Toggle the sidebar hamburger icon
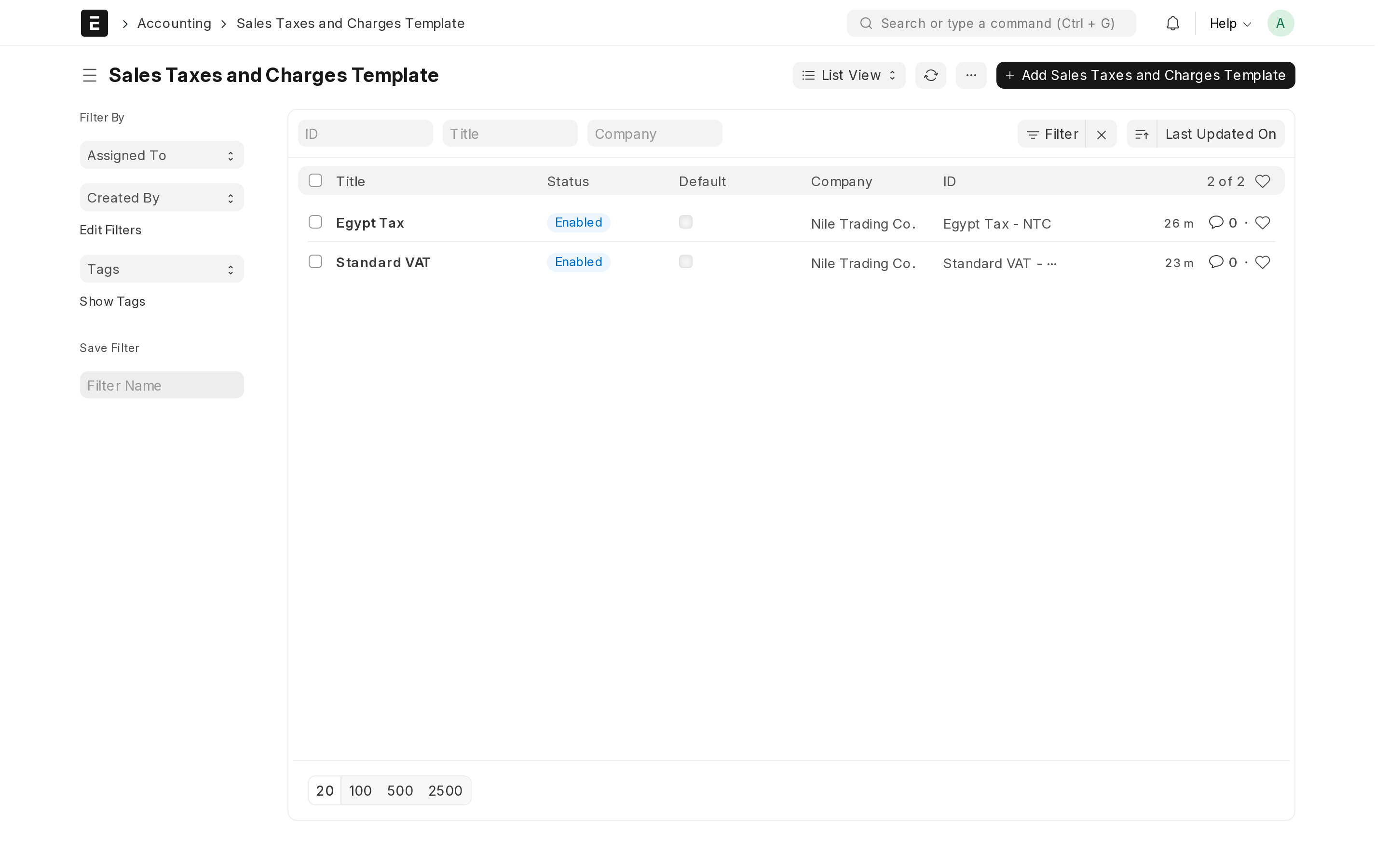This screenshot has height=868, width=1389. [90, 75]
